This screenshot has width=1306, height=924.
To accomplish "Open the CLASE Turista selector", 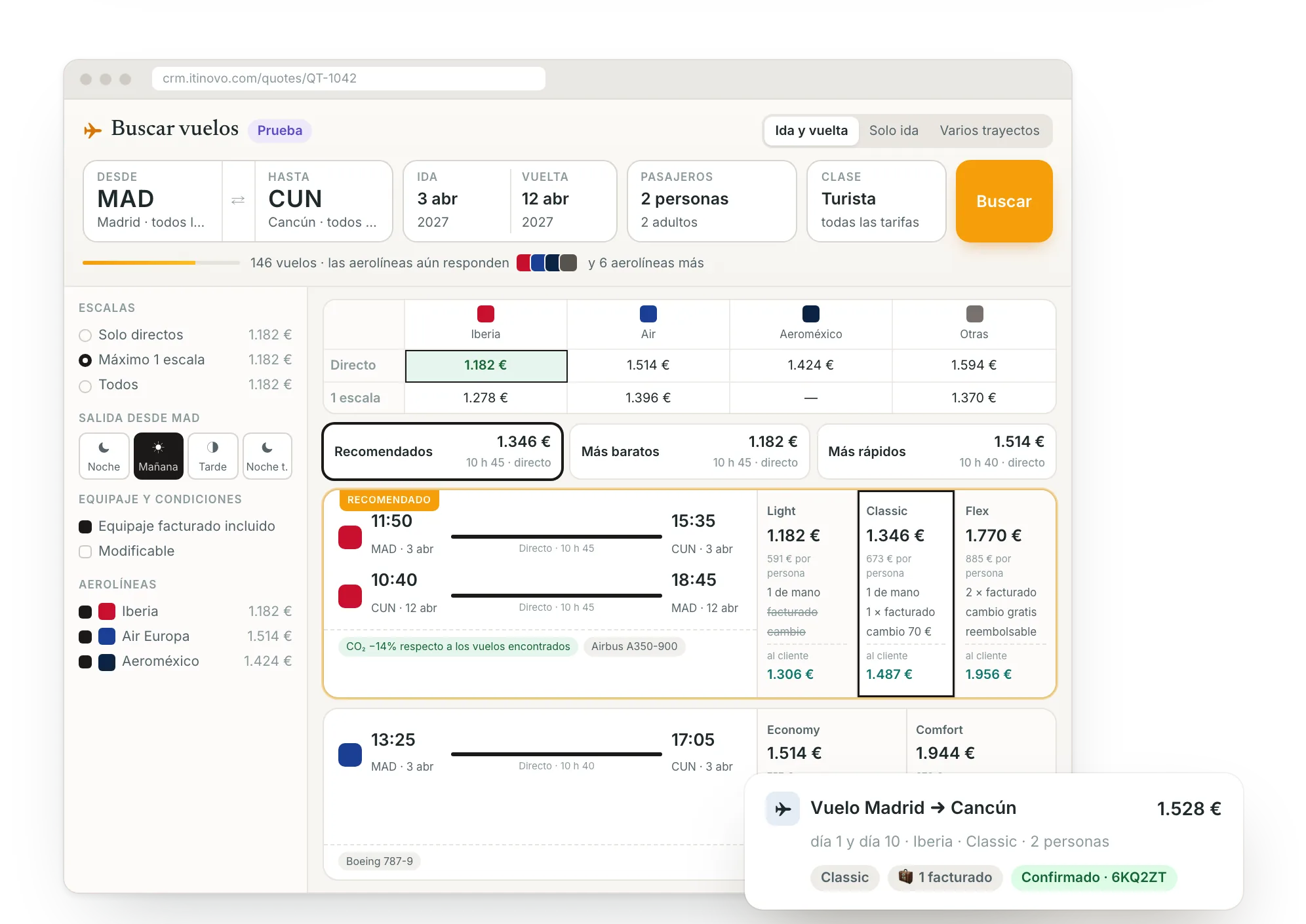I will [x=877, y=201].
